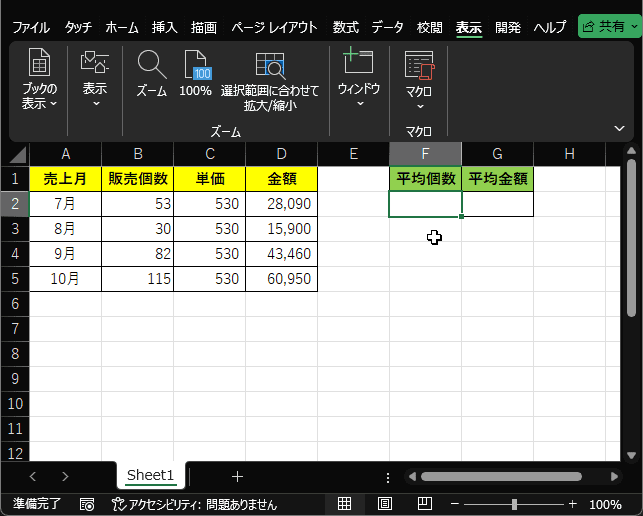
Task: Click horizontal scrollbar right arrow
Action: (x=614, y=476)
